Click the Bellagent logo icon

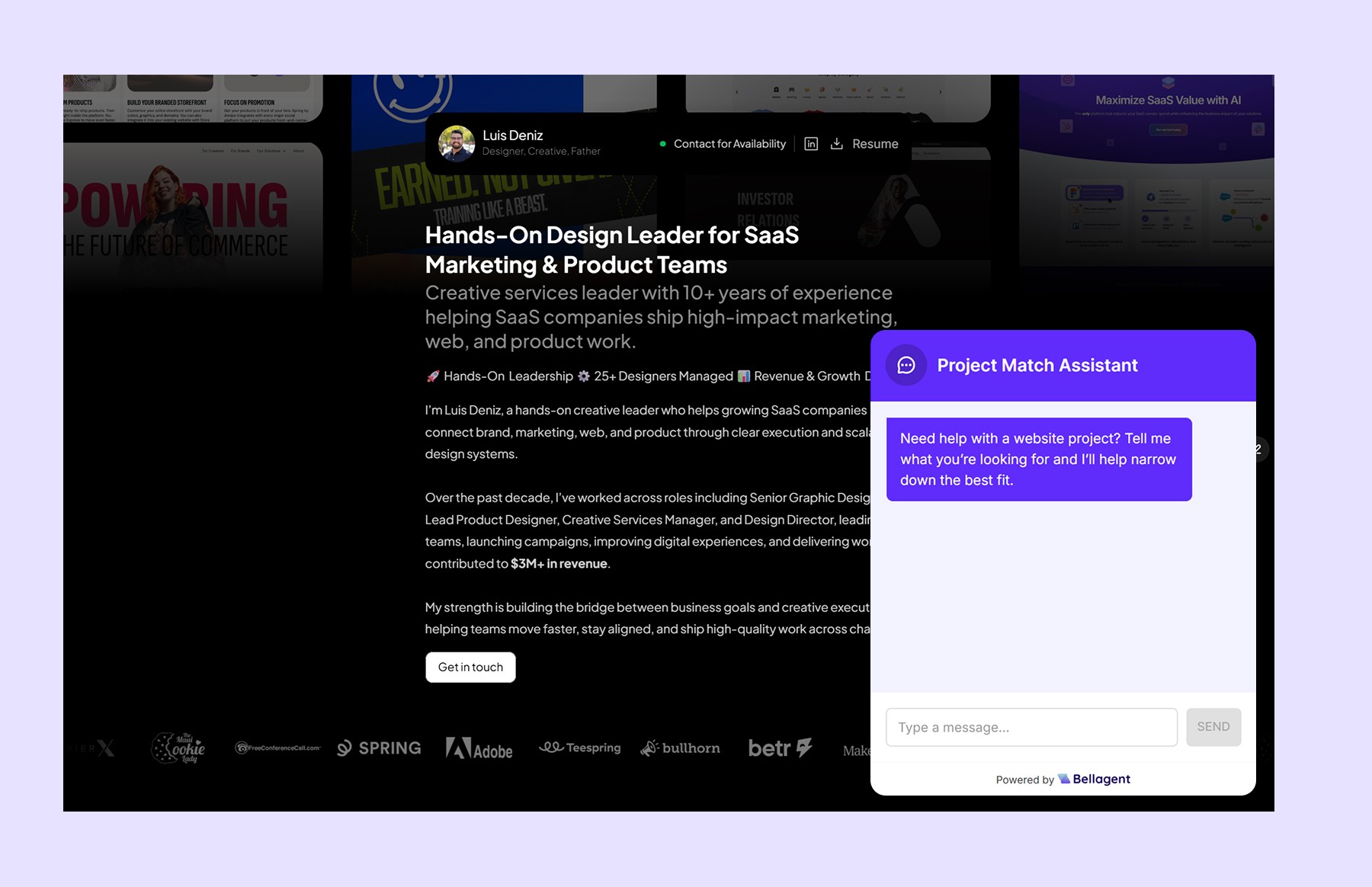tap(1064, 779)
